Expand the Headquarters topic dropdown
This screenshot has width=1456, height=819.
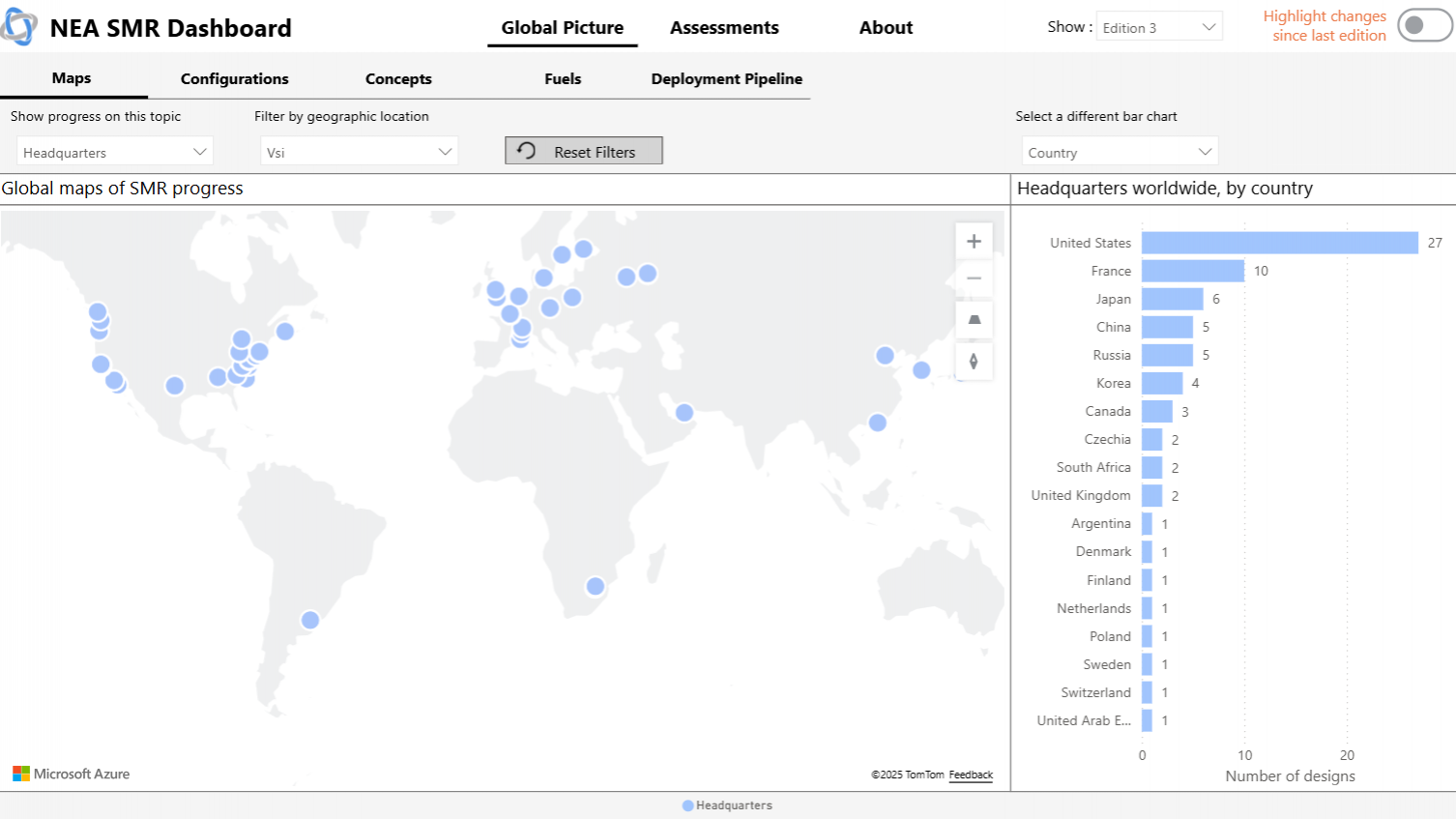[x=114, y=152]
